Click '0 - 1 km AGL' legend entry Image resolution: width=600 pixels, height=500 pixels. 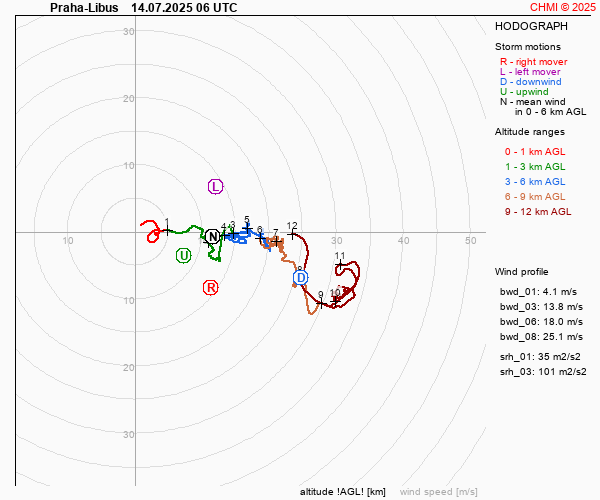(535, 151)
